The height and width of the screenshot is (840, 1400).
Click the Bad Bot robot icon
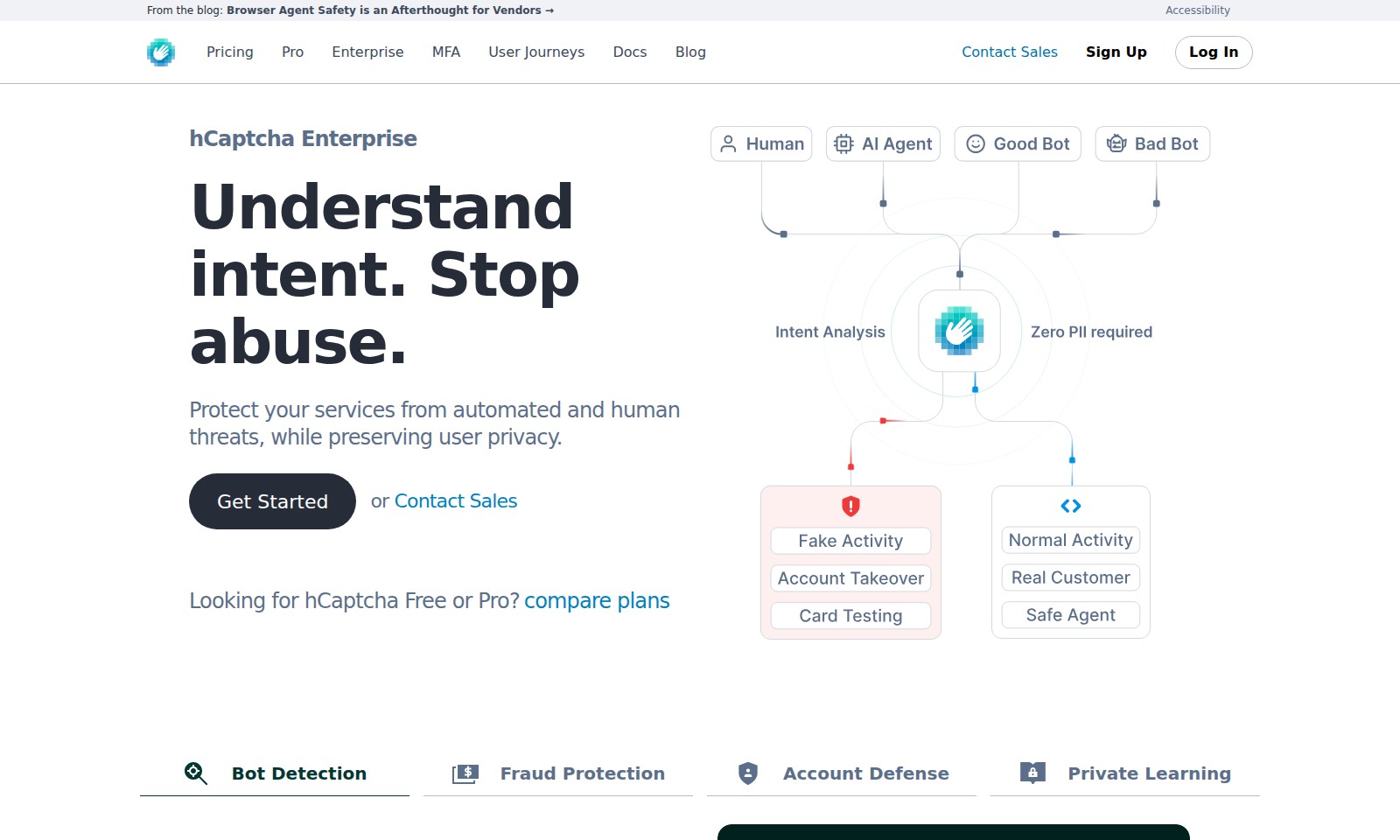click(x=1116, y=144)
